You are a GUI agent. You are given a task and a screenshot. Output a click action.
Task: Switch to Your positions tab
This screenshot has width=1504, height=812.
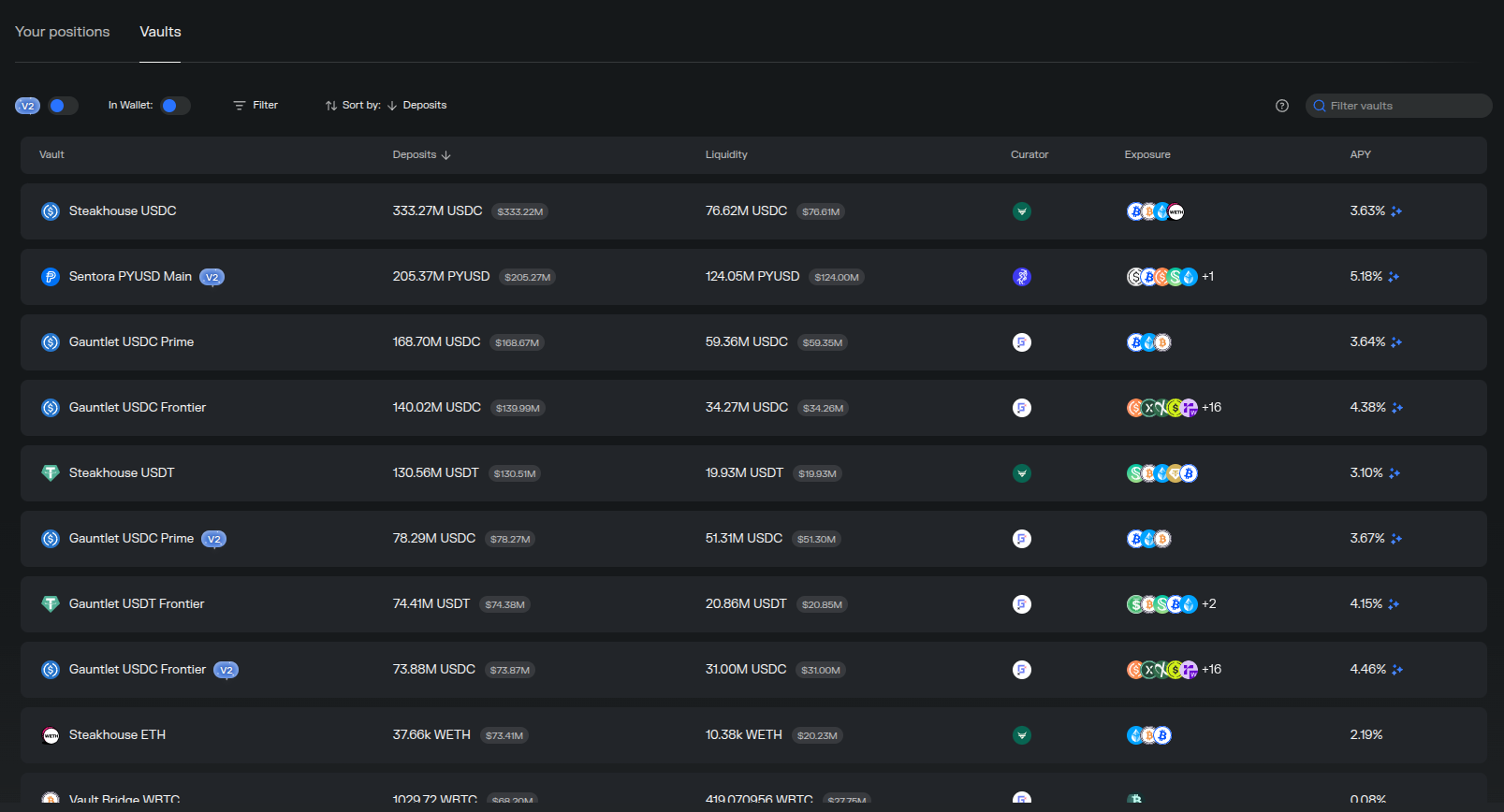point(63,32)
